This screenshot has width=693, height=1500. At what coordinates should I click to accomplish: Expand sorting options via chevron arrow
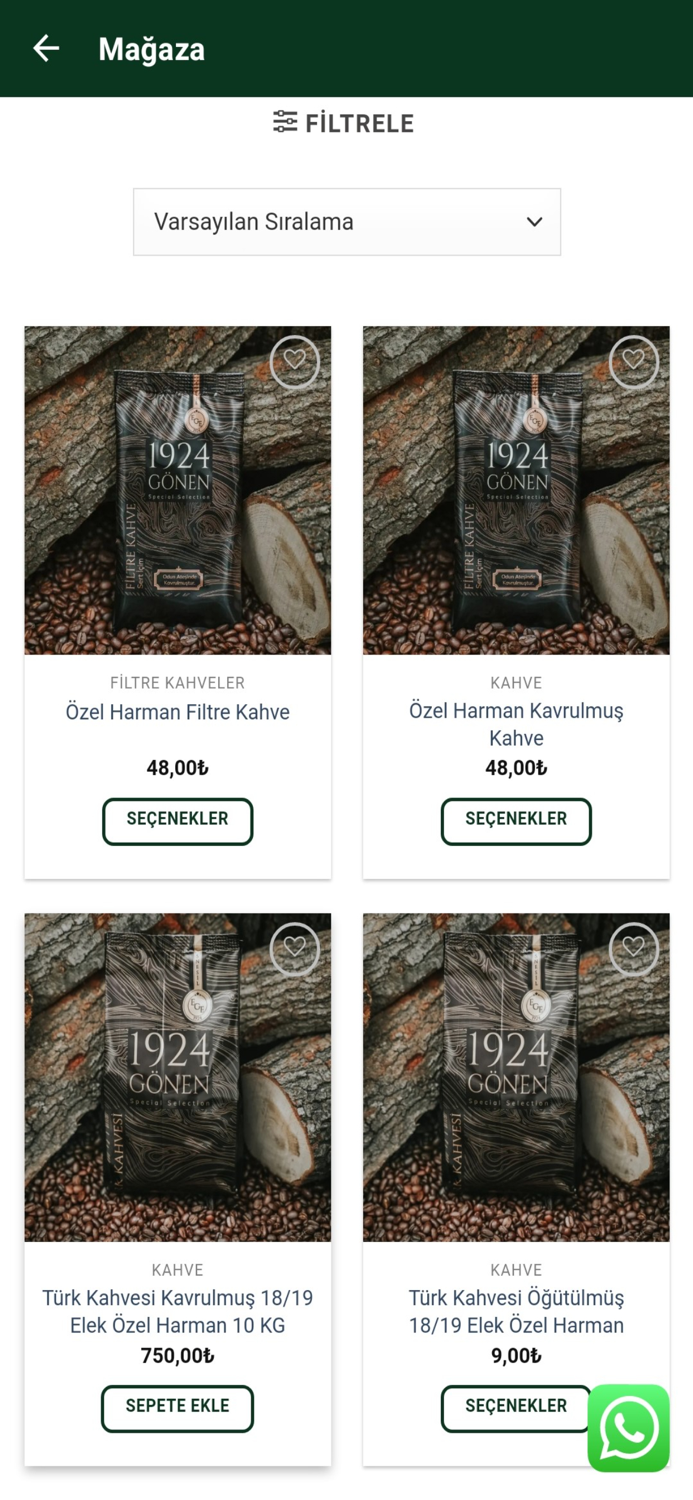point(535,222)
